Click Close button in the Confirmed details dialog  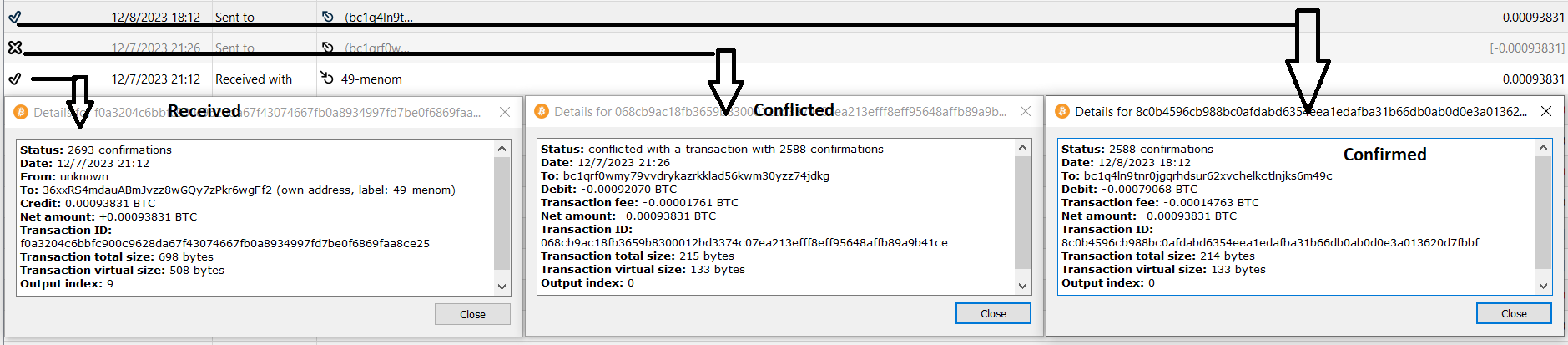pyautogui.click(x=1514, y=313)
